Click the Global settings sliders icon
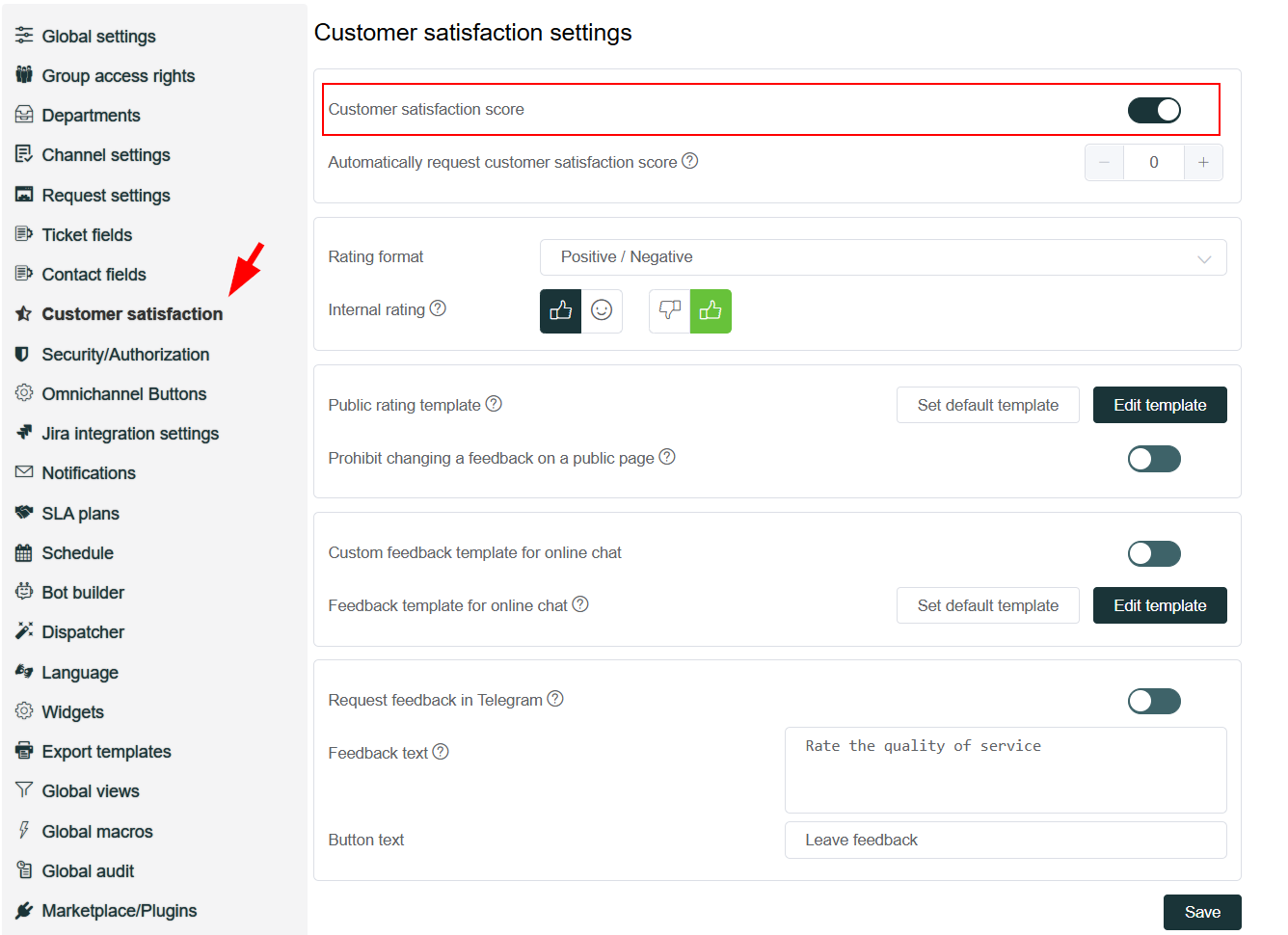Viewport: 1288px width, 935px height. (x=24, y=36)
